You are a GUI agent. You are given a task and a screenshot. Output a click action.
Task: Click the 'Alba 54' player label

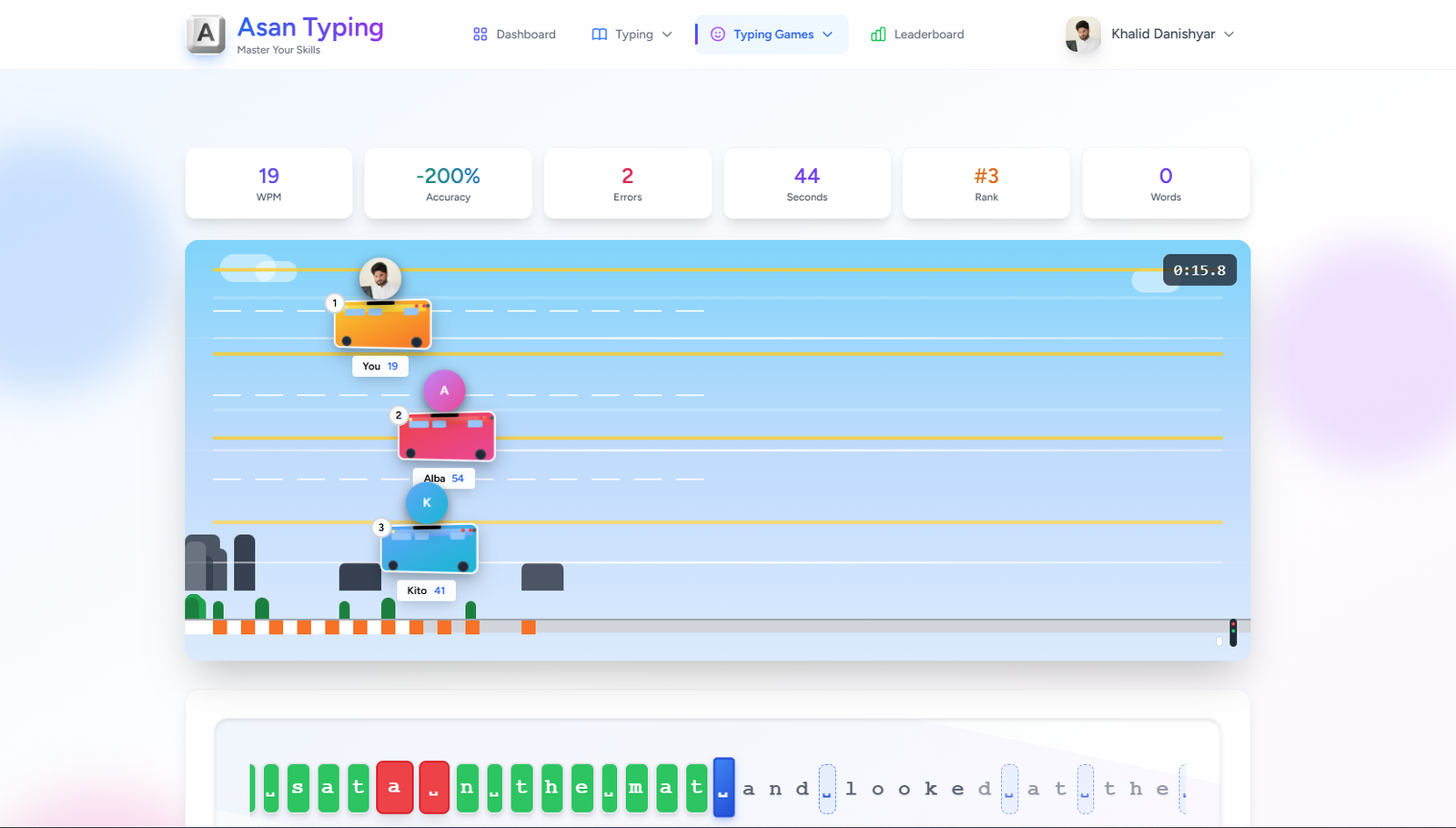coord(444,478)
